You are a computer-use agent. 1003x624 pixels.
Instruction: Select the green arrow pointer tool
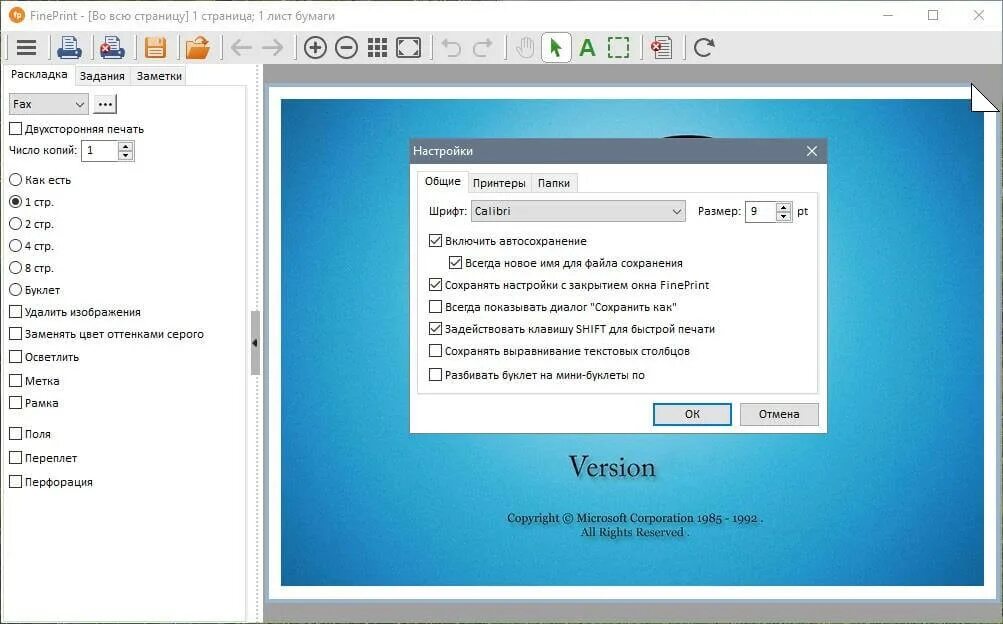(556, 47)
